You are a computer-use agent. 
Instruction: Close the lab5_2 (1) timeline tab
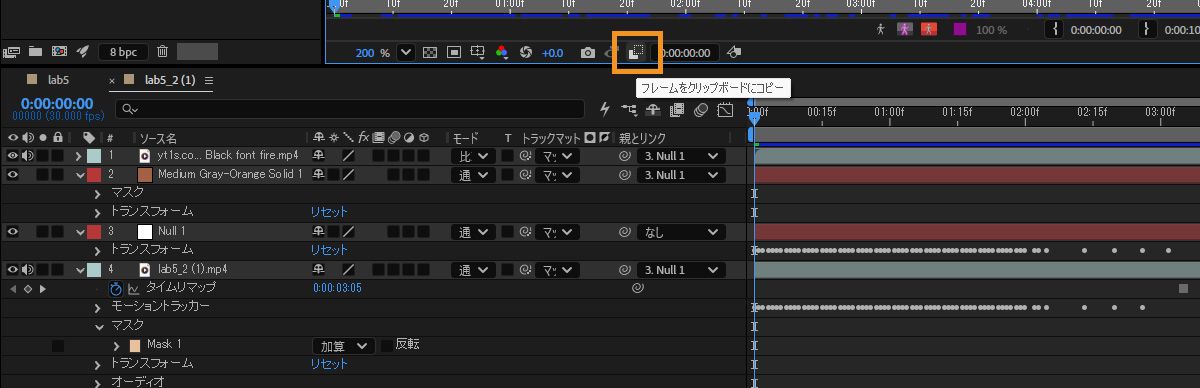click(112, 80)
